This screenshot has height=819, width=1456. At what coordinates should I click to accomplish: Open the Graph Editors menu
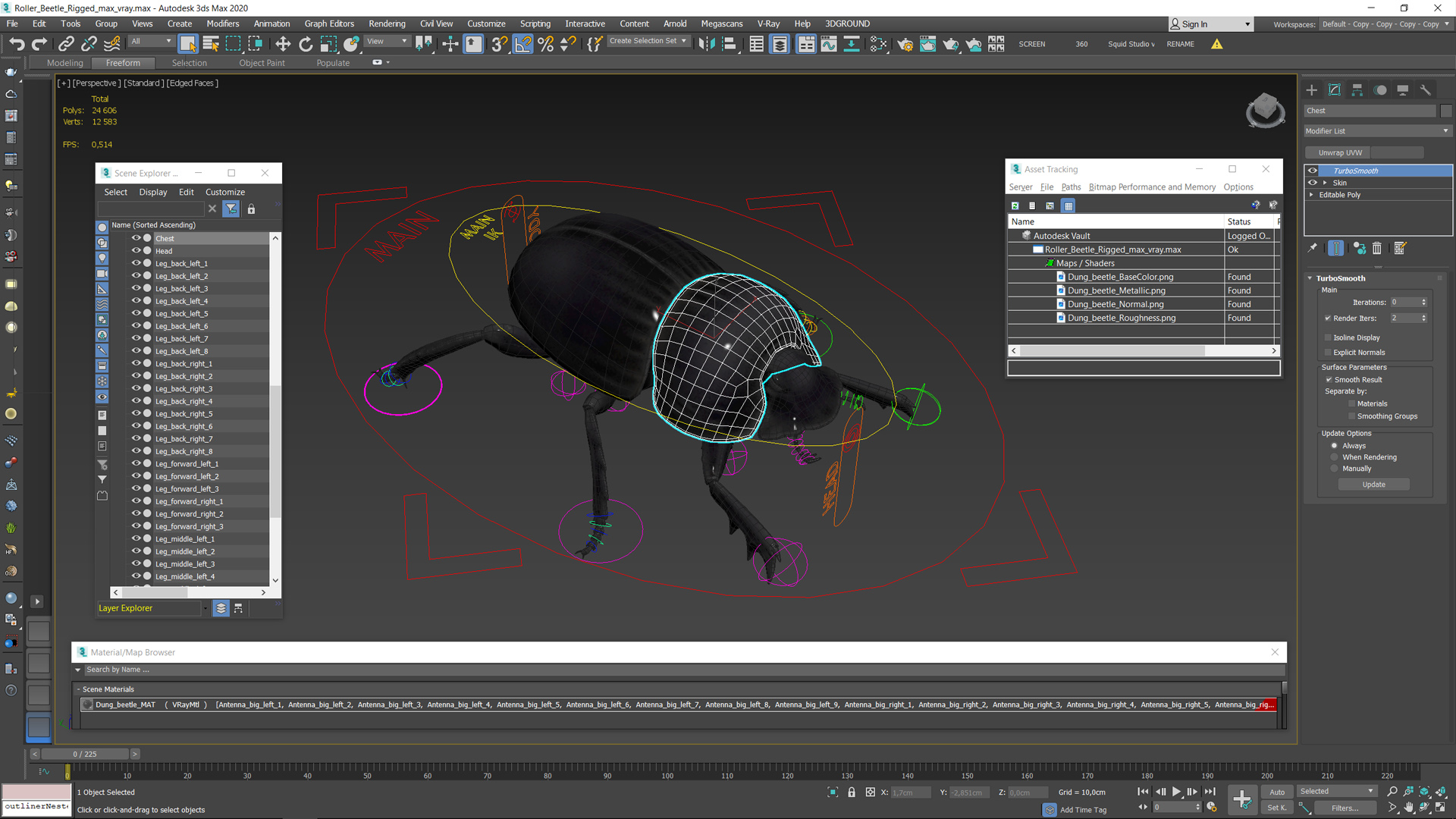[x=329, y=24]
